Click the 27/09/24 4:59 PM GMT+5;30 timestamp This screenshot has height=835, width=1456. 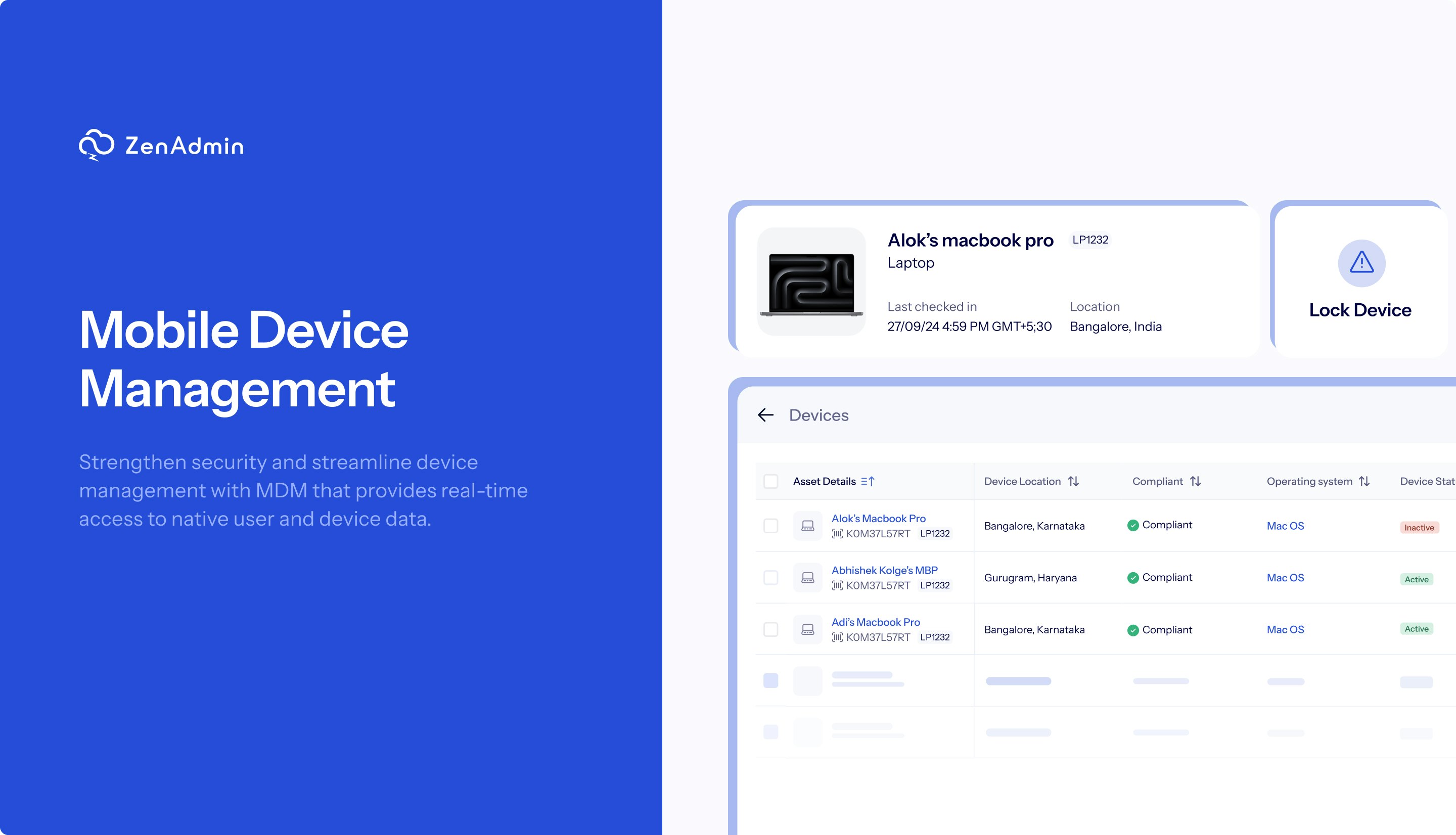click(x=969, y=327)
